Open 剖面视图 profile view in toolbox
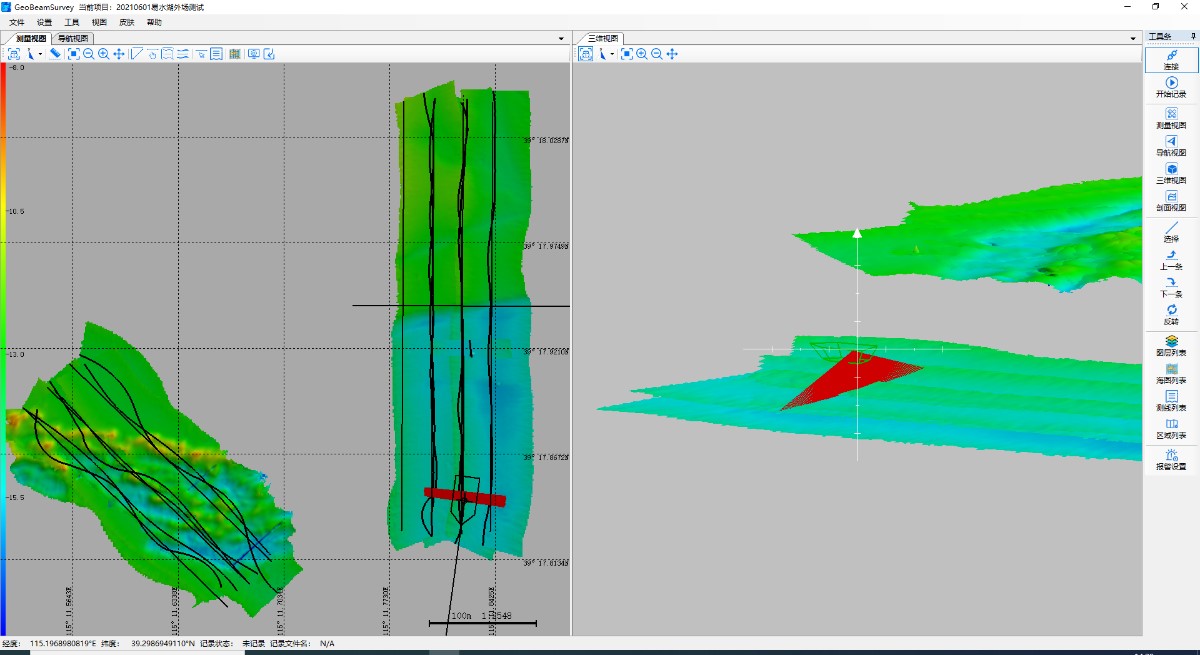This screenshot has height=655, width=1200. click(1171, 201)
